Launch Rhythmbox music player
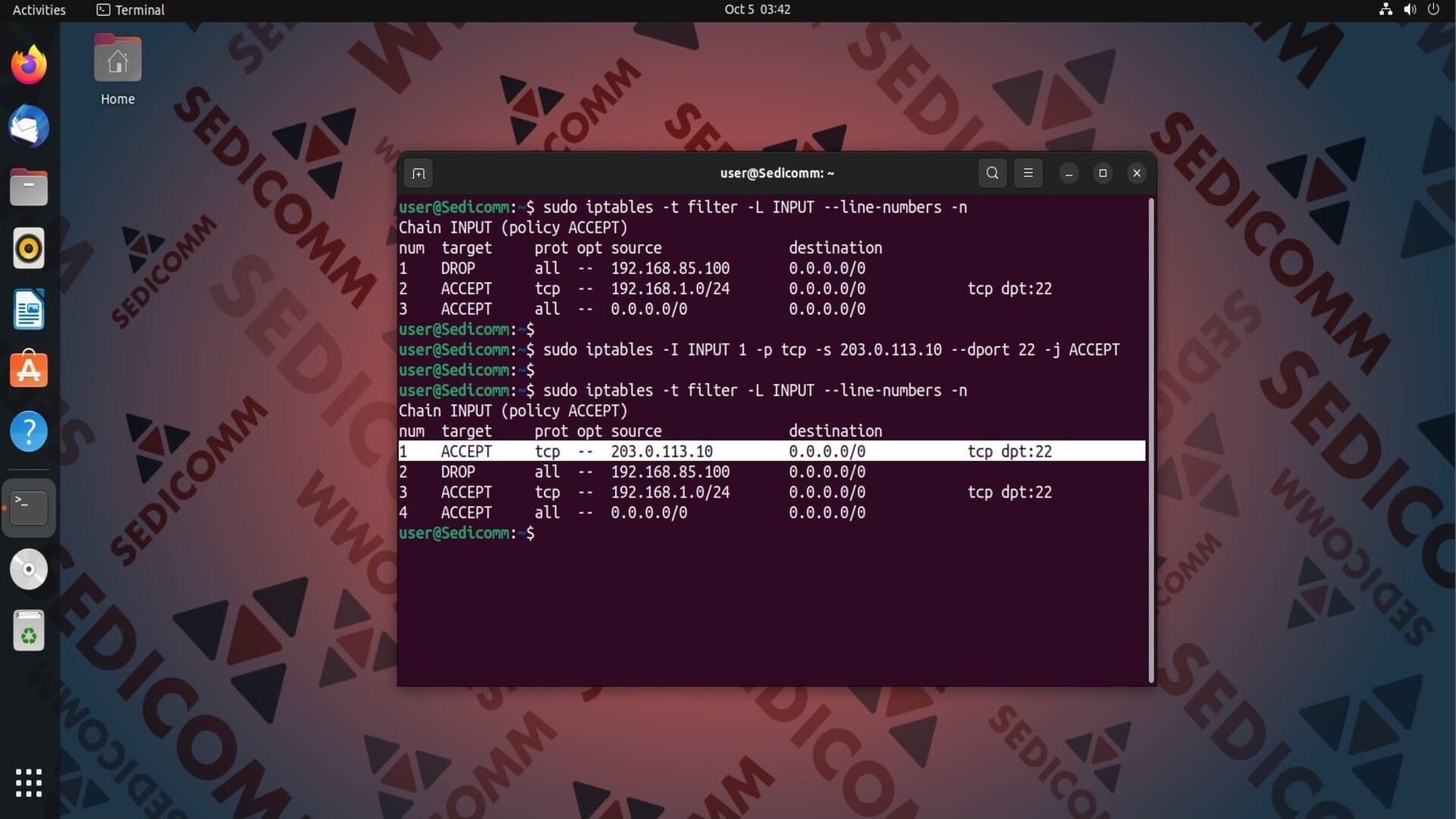 click(x=29, y=249)
